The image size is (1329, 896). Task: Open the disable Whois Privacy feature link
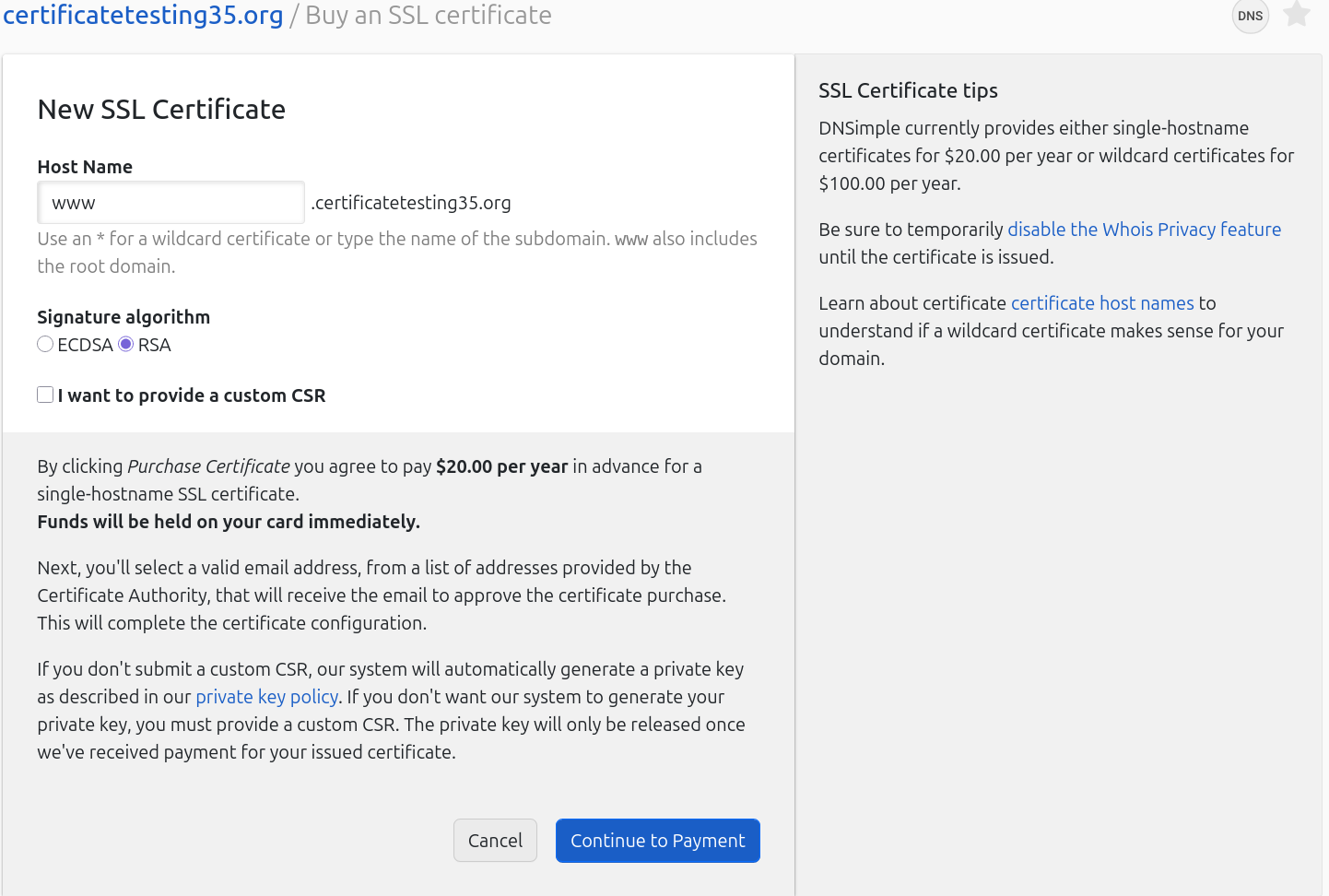coord(1144,230)
